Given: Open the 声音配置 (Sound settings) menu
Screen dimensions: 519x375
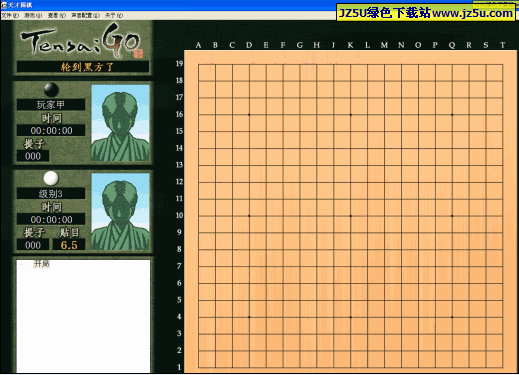Looking at the screenshot, I should [85, 15].
